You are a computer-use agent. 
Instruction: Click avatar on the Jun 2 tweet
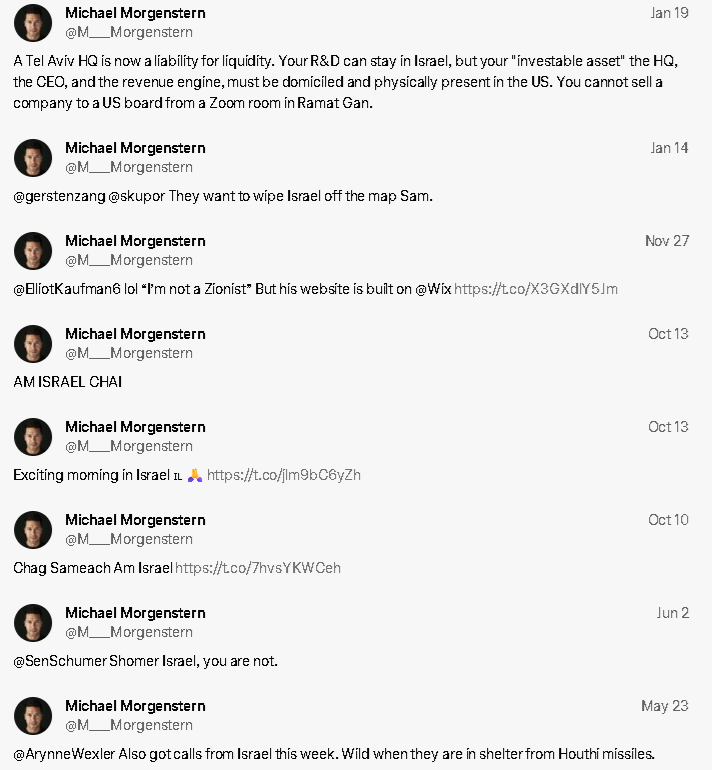[33, 622]
